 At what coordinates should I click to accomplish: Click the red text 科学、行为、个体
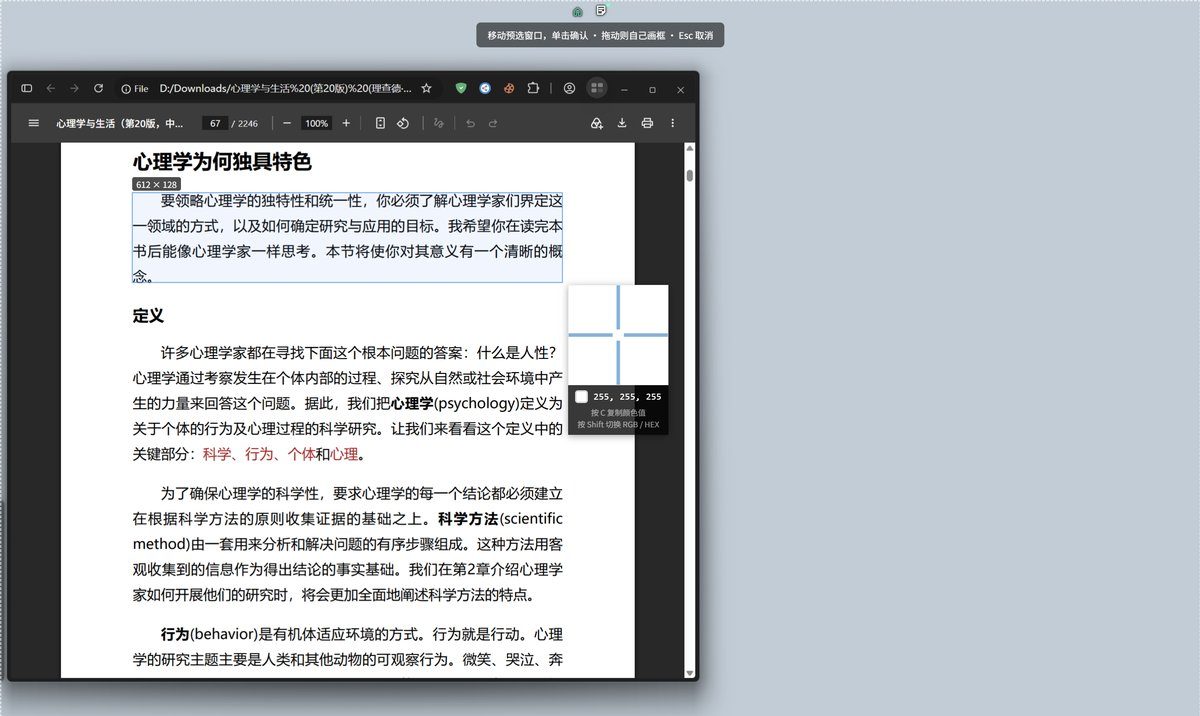(259, 455)
